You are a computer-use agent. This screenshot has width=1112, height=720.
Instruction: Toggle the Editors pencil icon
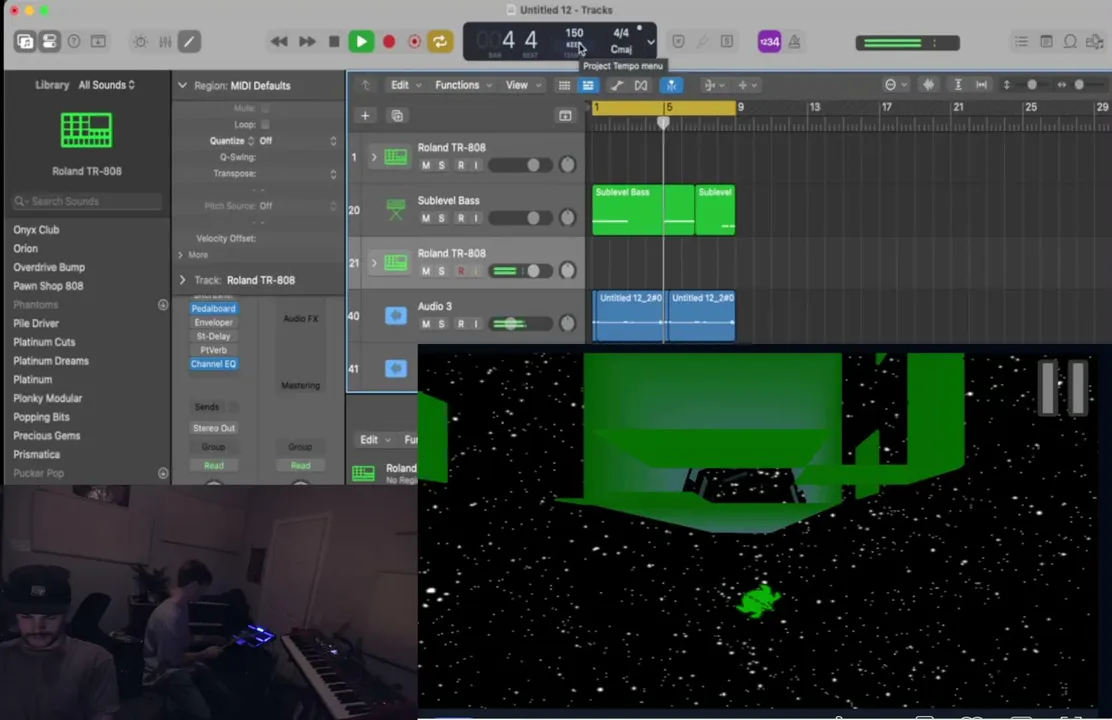(x=189, y=41)
